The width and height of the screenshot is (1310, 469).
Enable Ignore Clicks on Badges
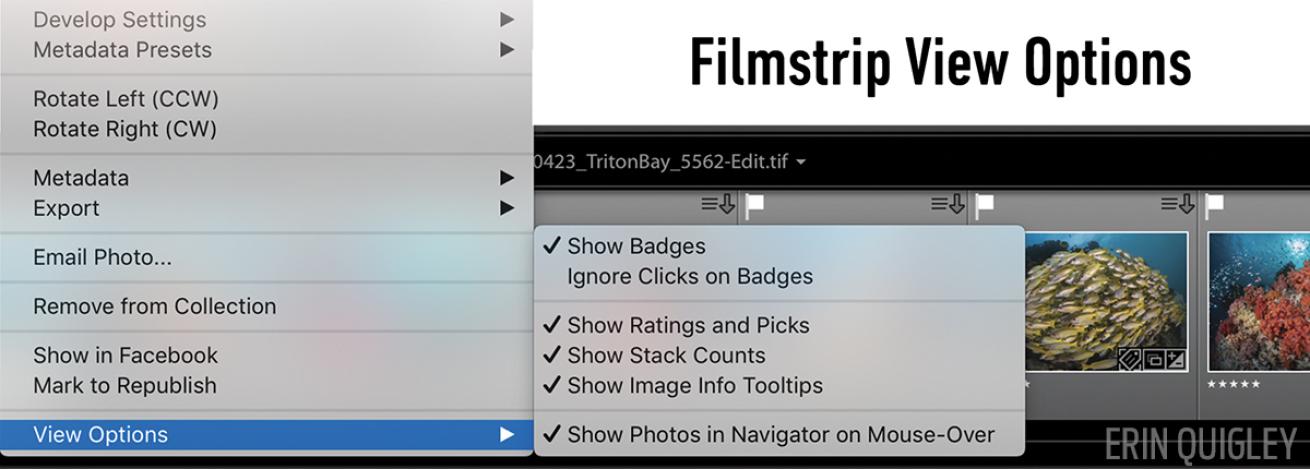pos(690,276)
